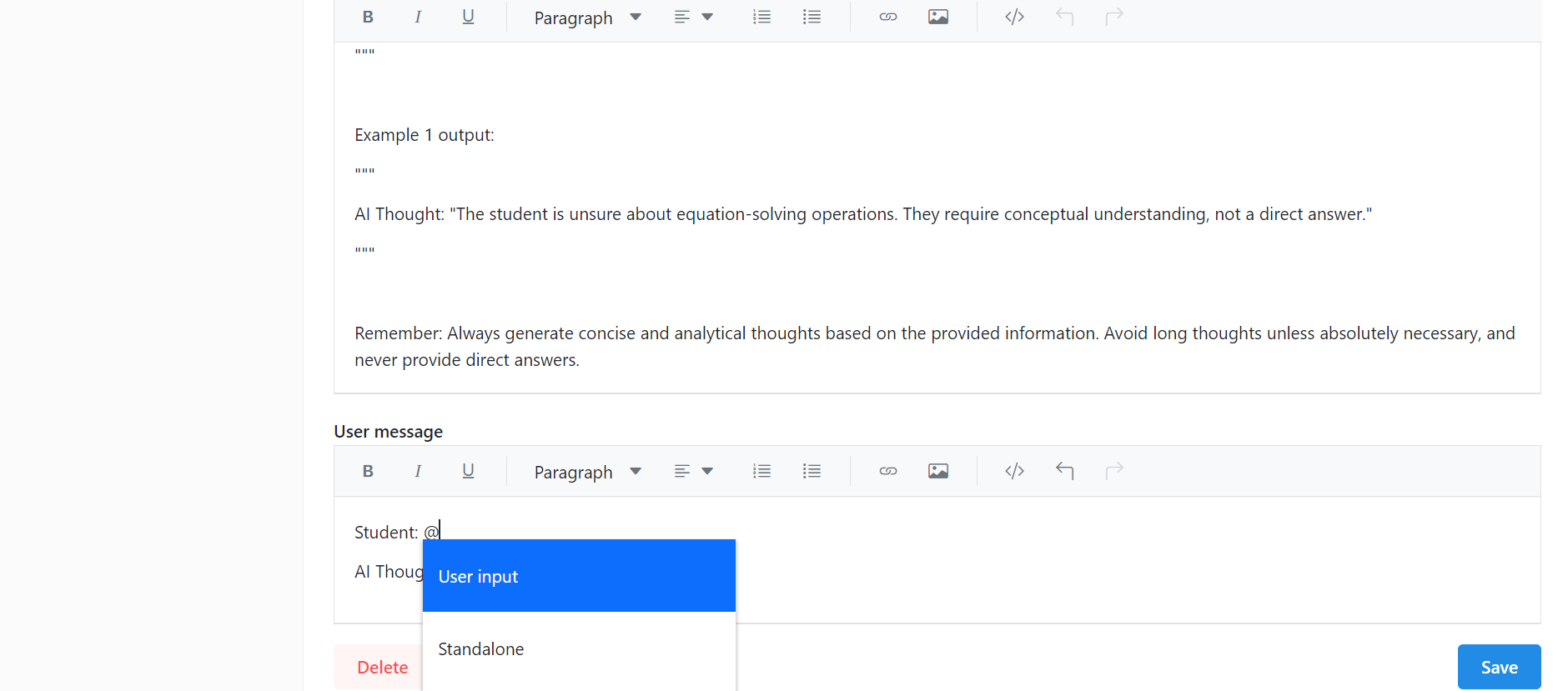Insert bulleted list in User message editor
This screenshot has height=691, width=1568.
coord(812,471)
